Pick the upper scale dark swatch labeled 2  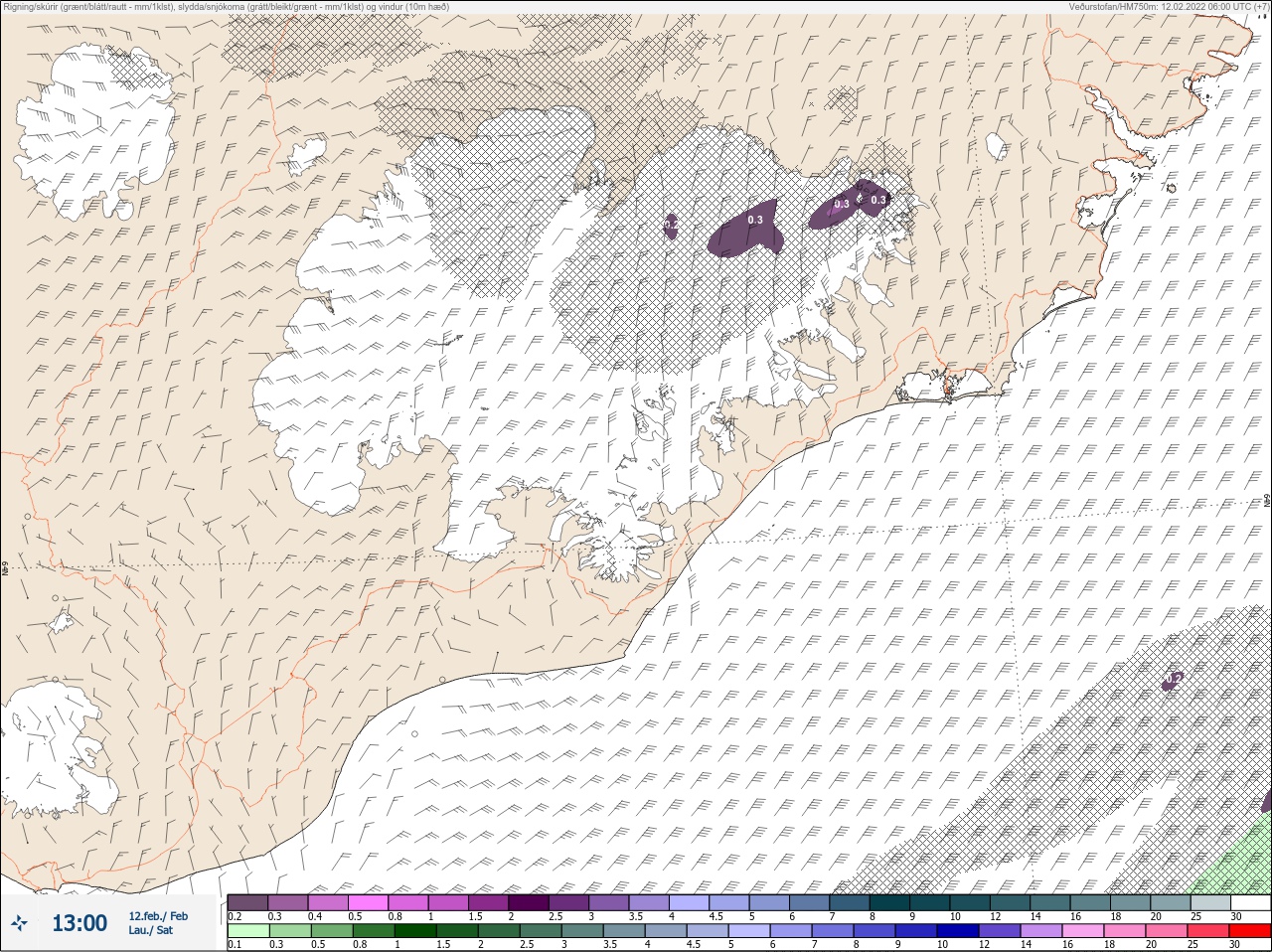pos(529,902)
